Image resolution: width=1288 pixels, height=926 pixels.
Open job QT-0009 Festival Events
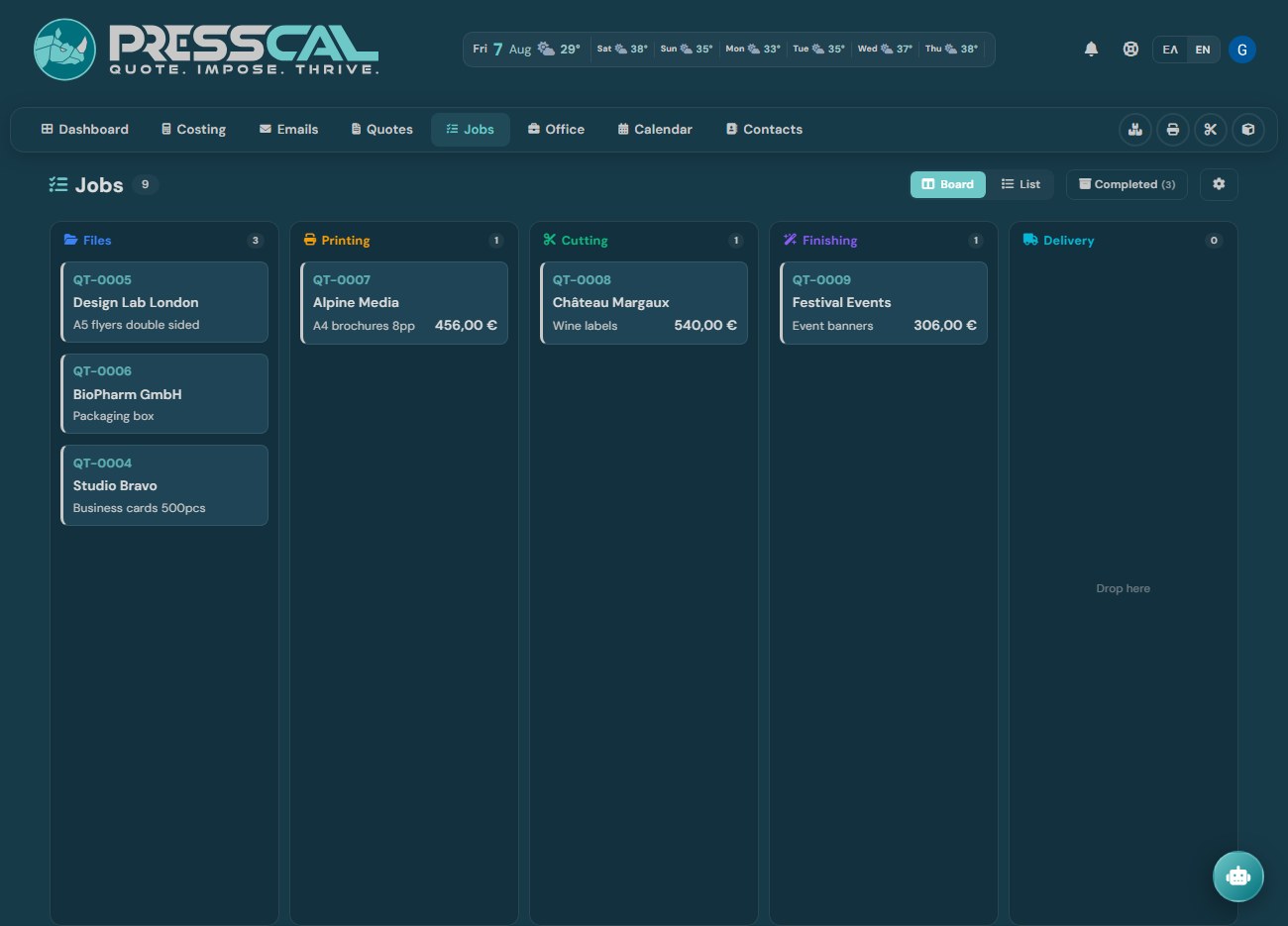click(884, 303)
